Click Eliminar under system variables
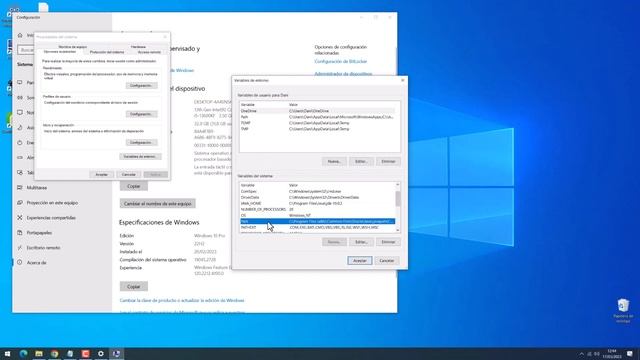This screenshot has height=360, width=640. [388, 242]
